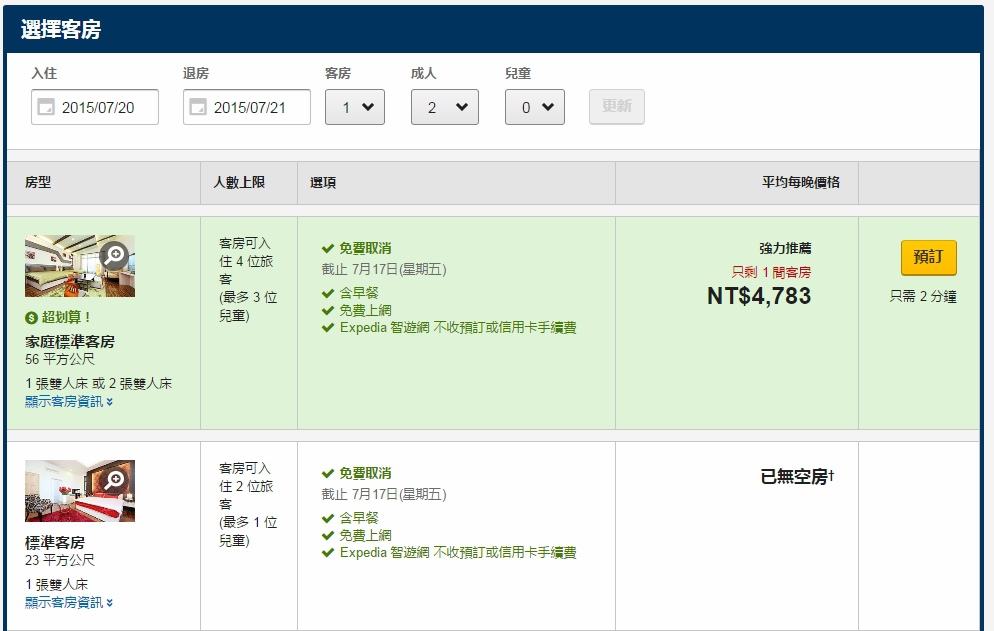The height and width of the screenshot is (631, 994).
Task: Click 標準客房 room name
Action: (55, 543)
